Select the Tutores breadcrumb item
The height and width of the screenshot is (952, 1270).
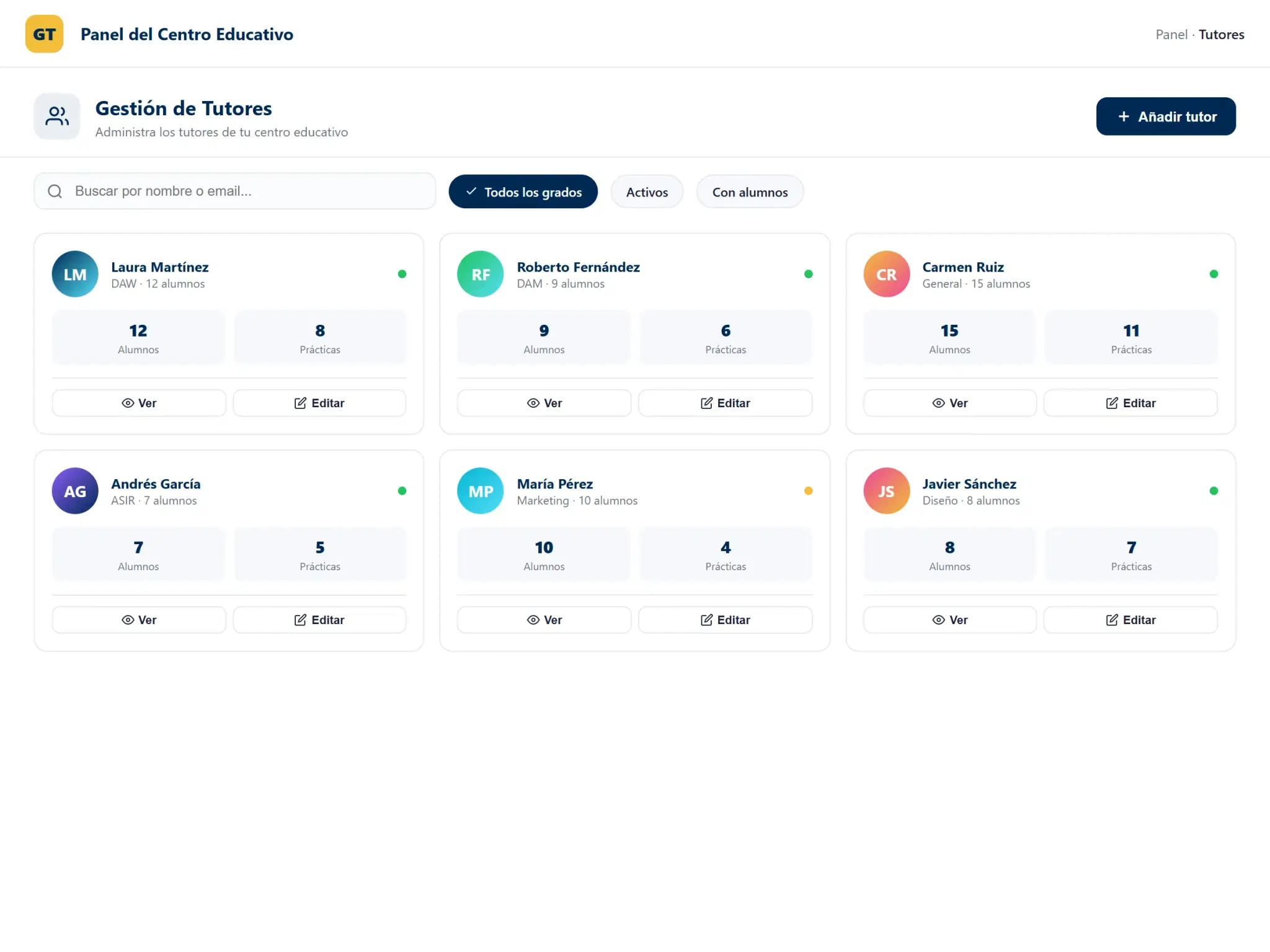1222,35
